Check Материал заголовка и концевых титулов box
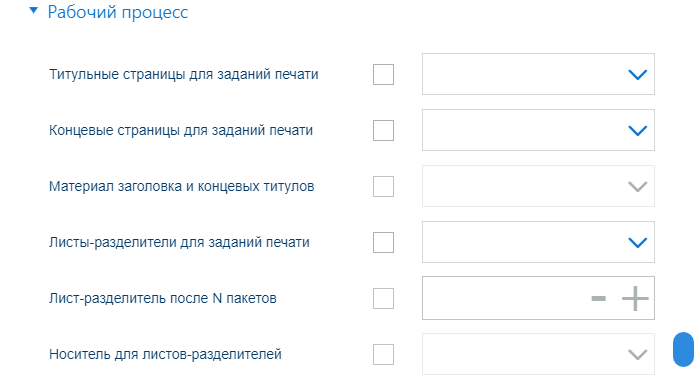Viewport: 697px width, 380px height. pyautogui.click(x=383, y=186)
